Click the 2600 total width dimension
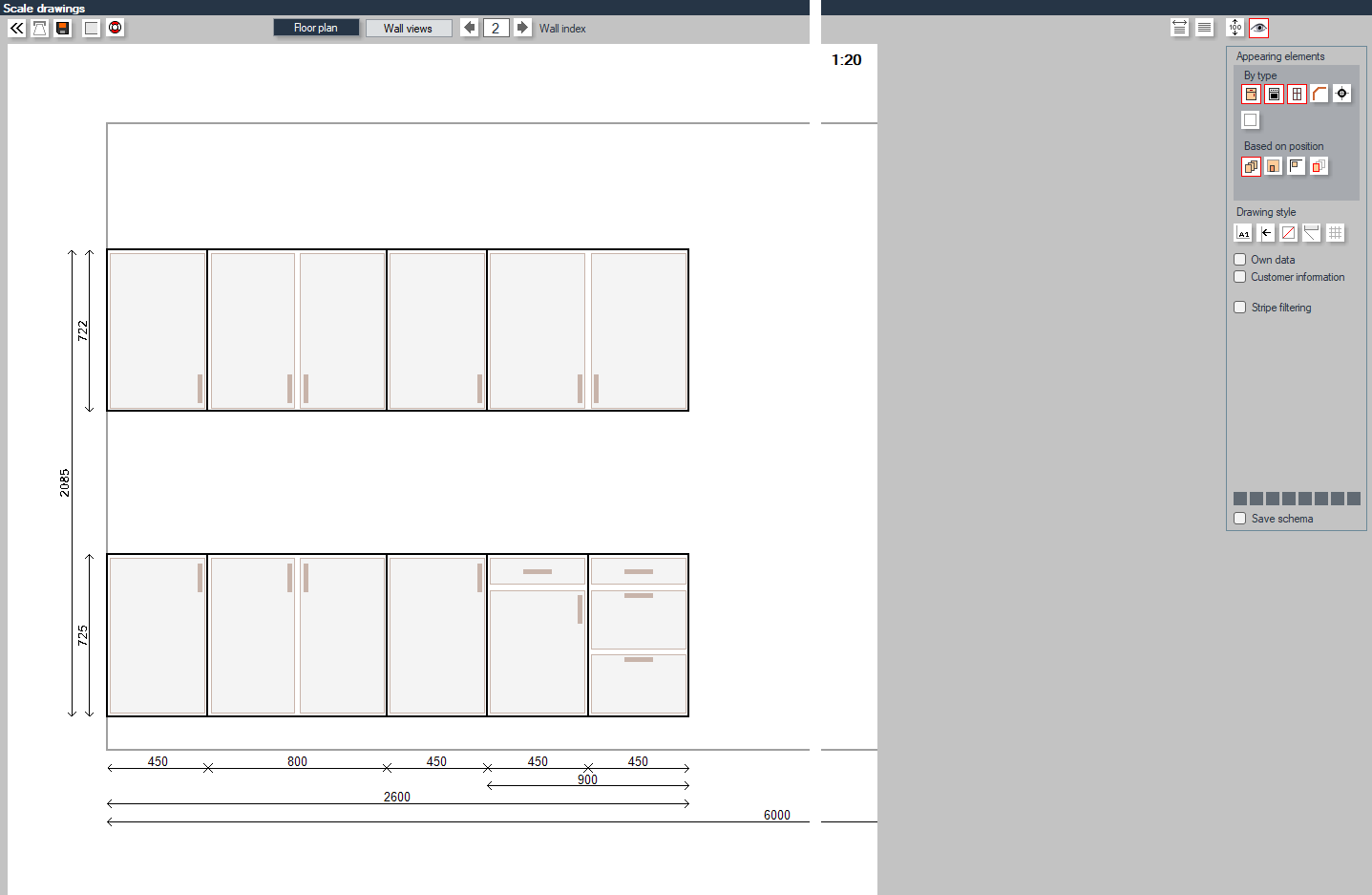The image size is (1372, 895). click(x=397, y=797)
